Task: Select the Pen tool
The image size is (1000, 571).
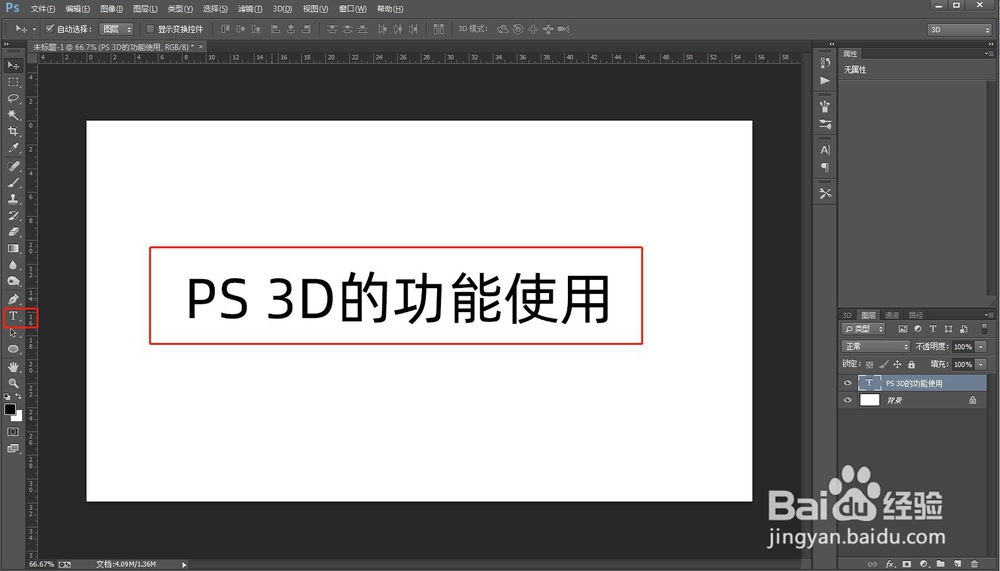Action: pos(13,299)
